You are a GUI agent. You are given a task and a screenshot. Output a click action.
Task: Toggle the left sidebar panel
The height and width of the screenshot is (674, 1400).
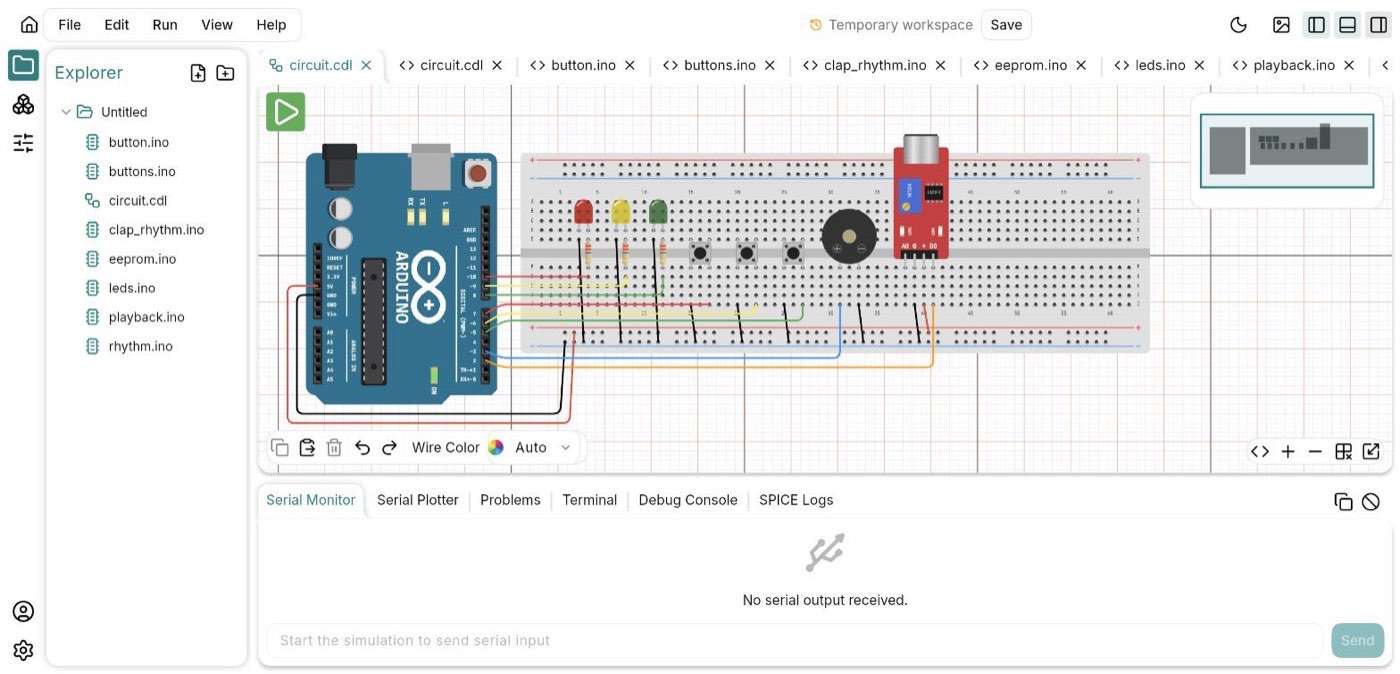click(x=1316, y=25)
